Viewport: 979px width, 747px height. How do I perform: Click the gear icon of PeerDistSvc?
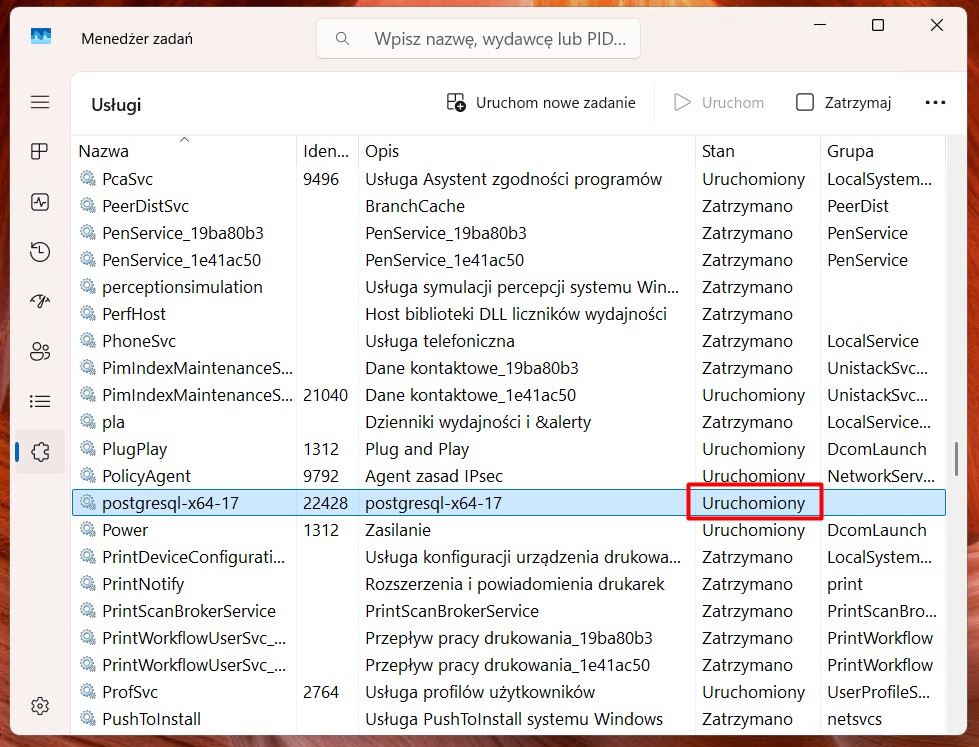coord(88,205)
